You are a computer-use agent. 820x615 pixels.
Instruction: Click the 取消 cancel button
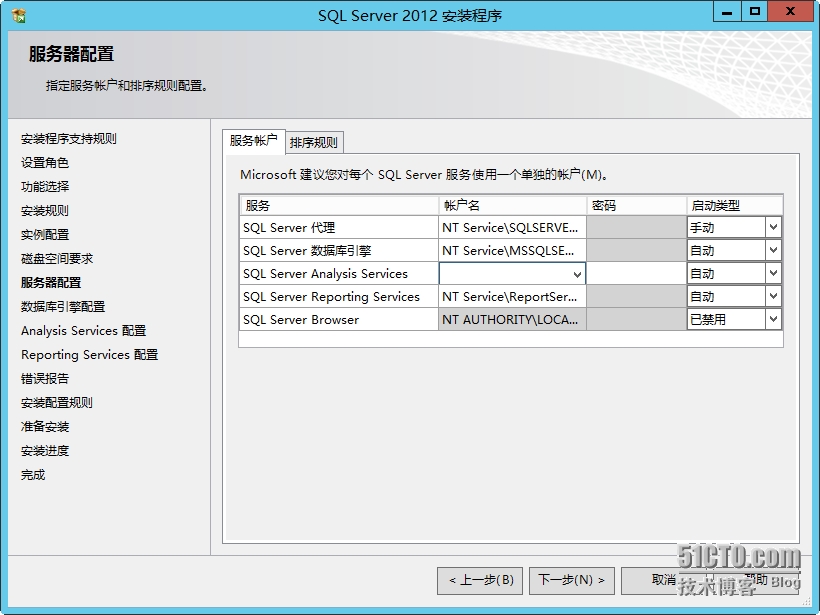tap(664, 580)
